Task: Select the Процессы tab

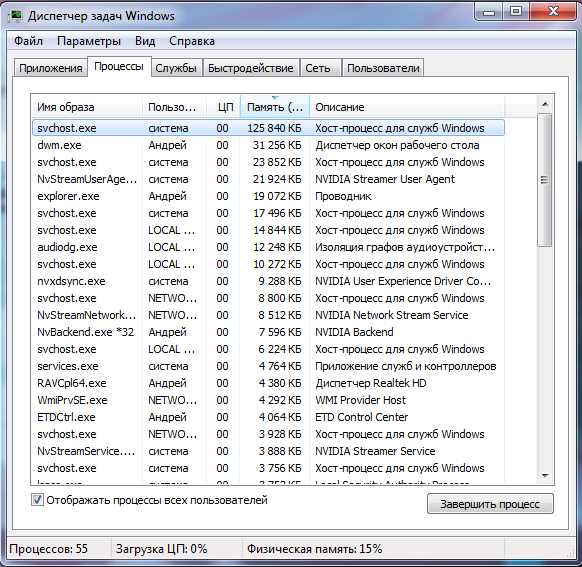Action: coord(119,66)
